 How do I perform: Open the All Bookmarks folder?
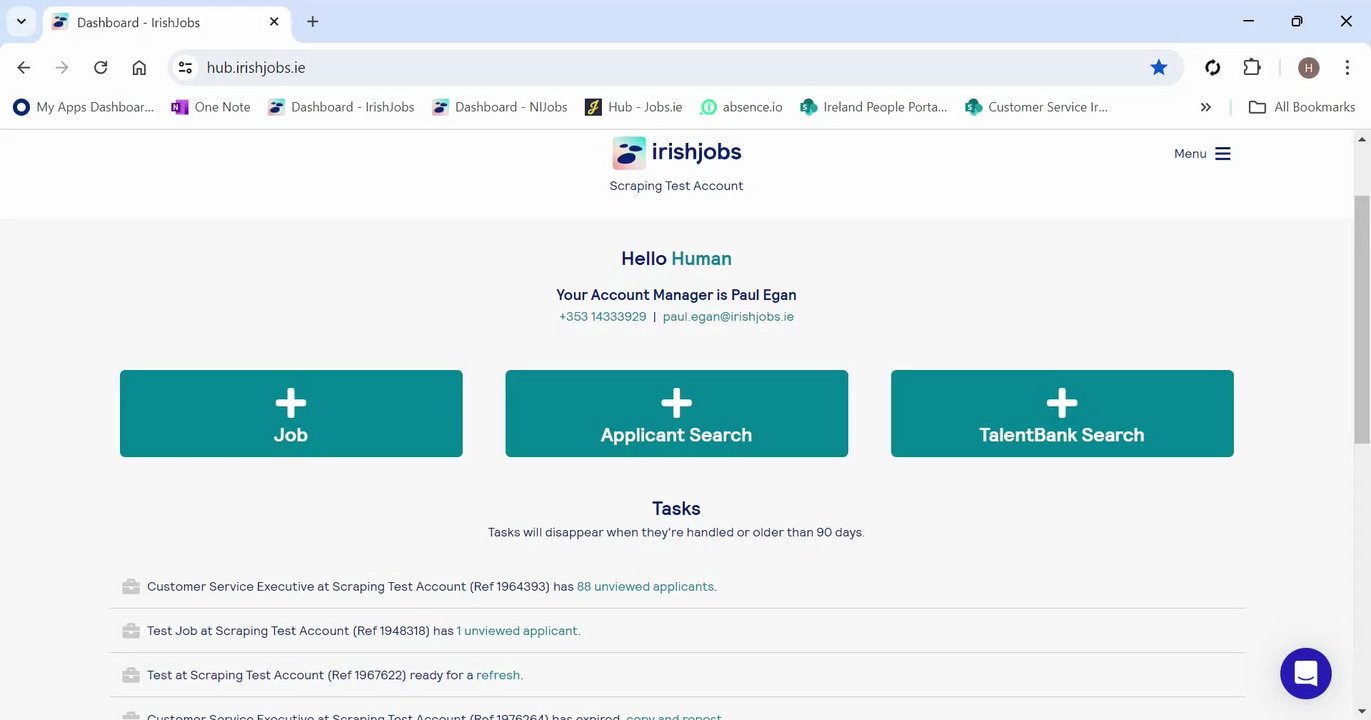click(x=1302, y=107)
